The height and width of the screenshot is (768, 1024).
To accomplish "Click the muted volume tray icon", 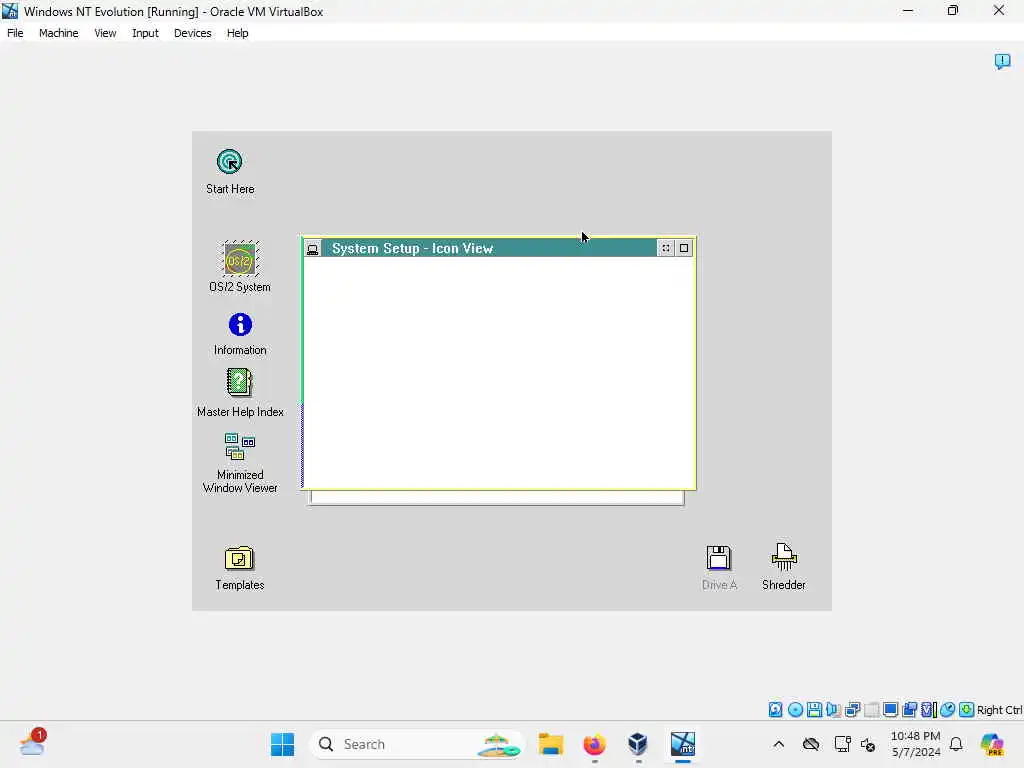I will (868, 744).
